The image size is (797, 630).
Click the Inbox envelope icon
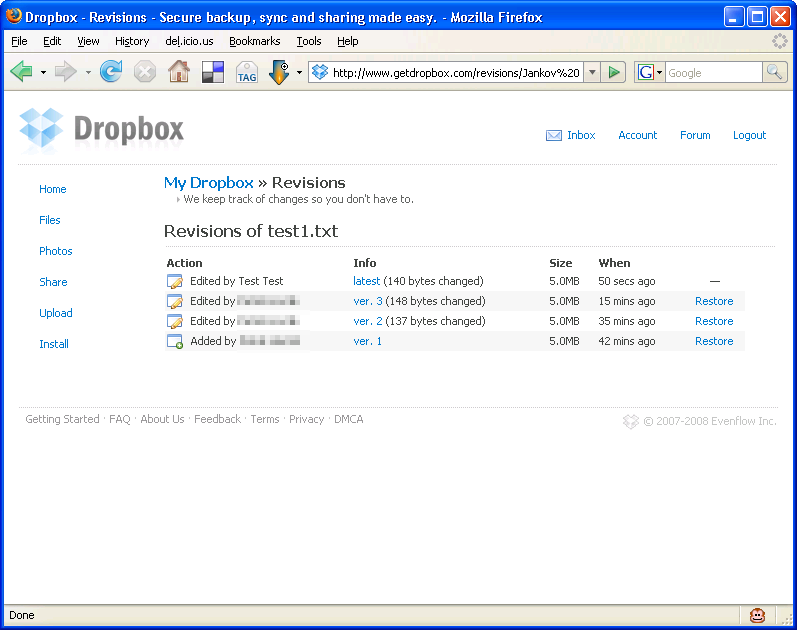(554, 135)
